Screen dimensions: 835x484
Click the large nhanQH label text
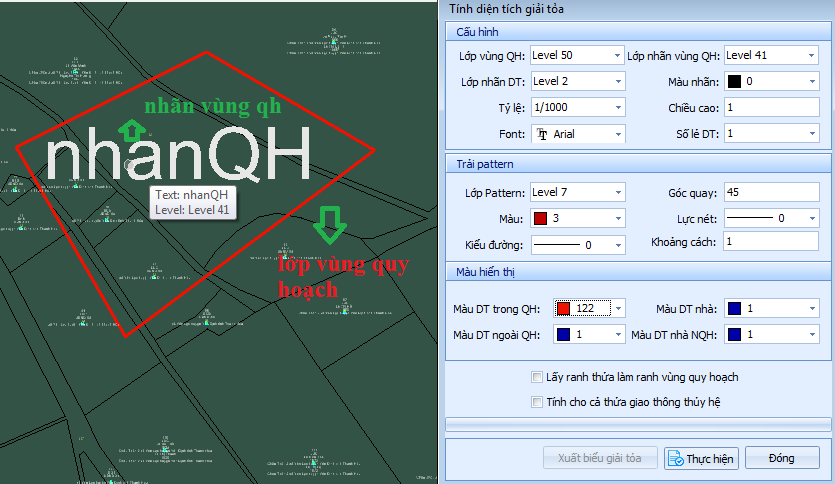pos(178,156)
